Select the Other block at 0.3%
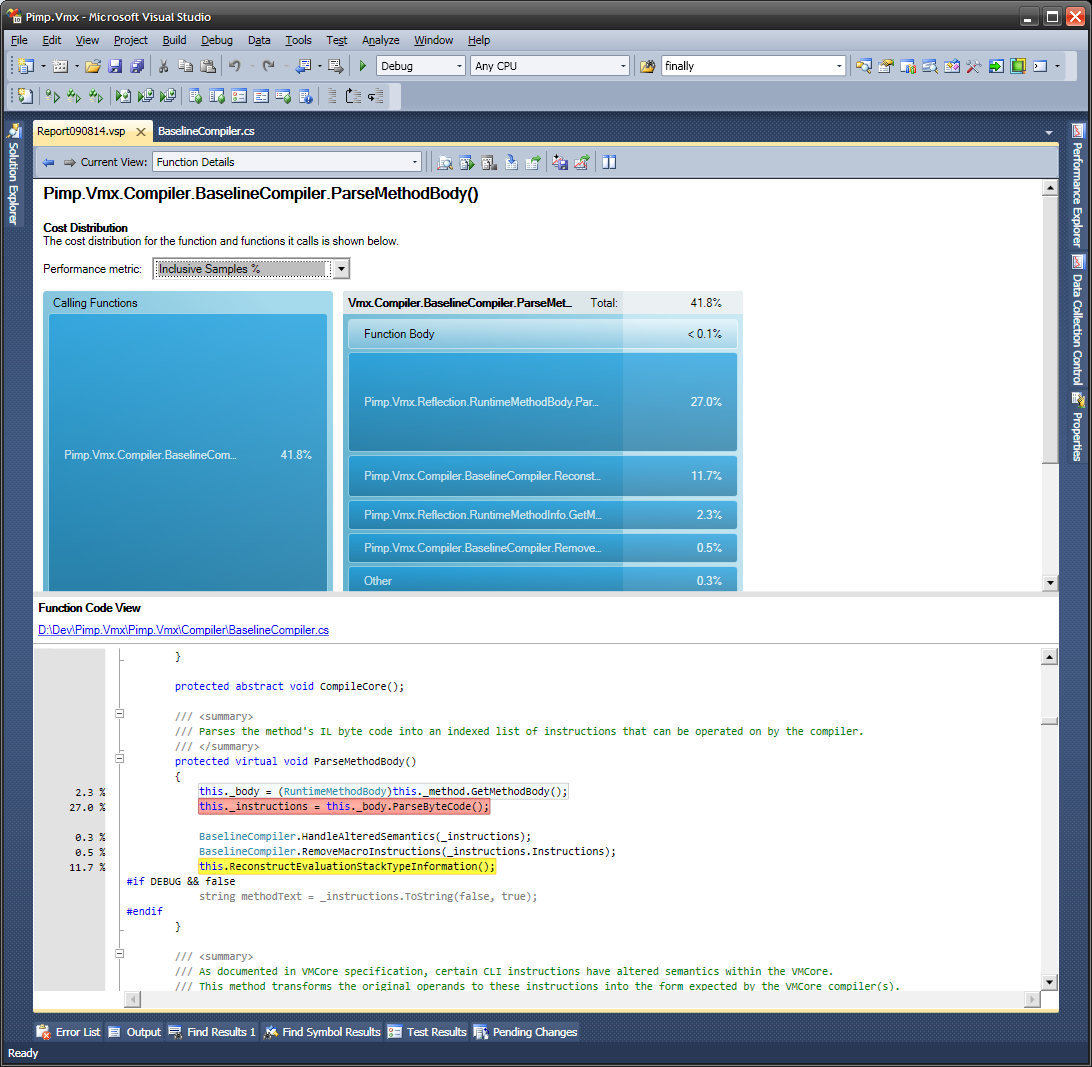1092x1067 pixels. click(543, 579)
